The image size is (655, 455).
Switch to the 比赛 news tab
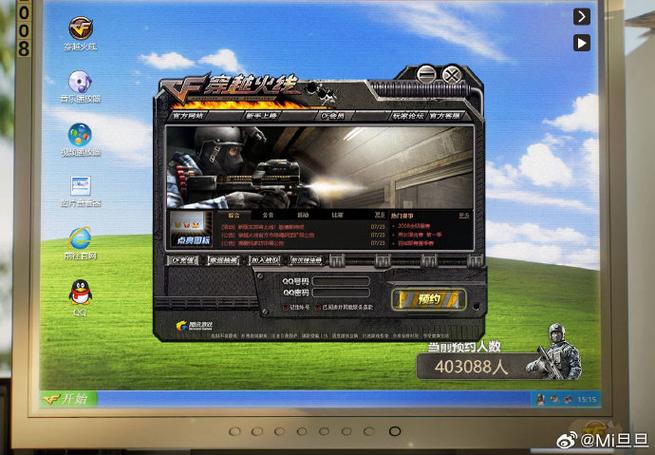(337, 215)
